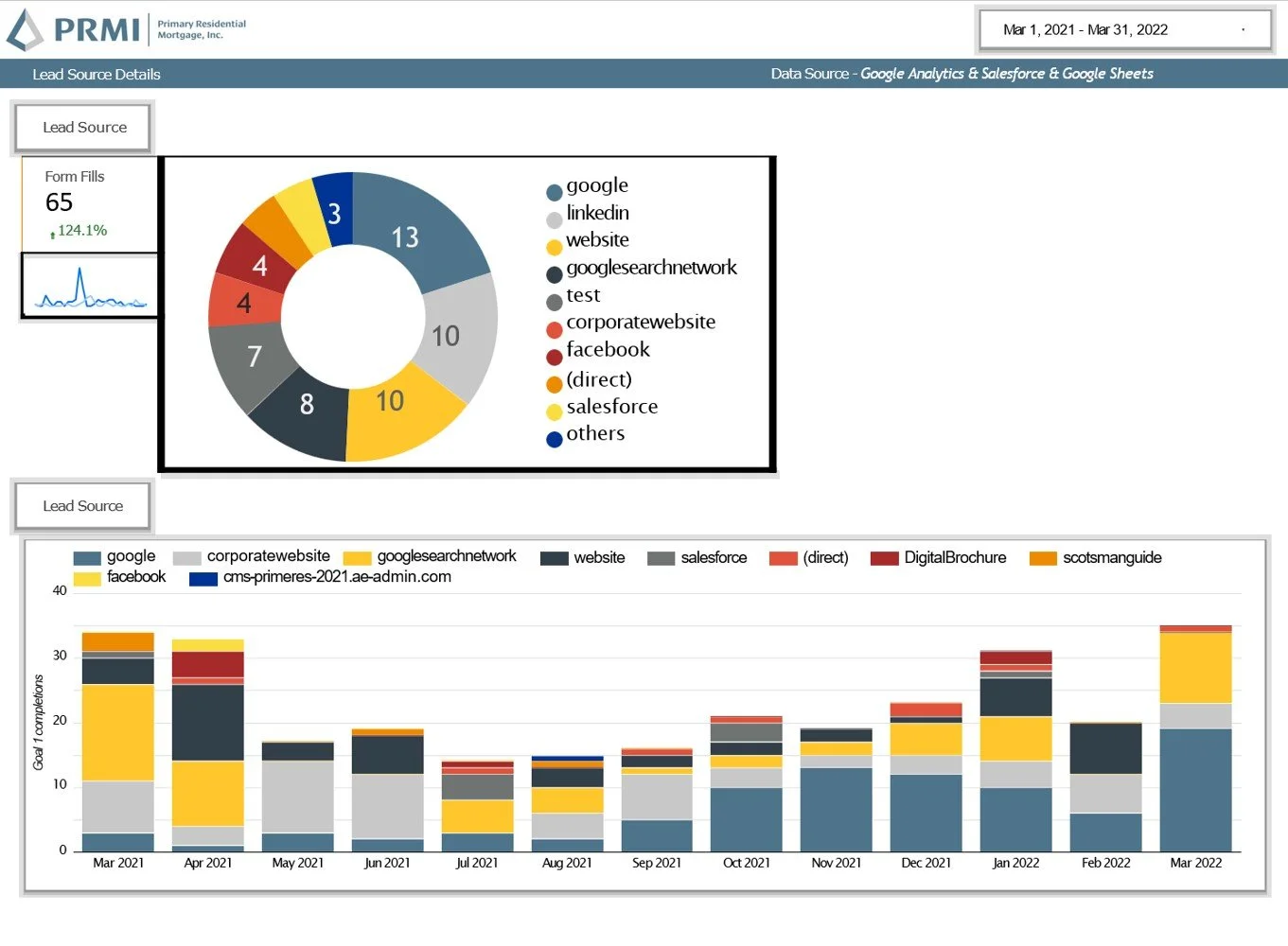Click the googlesearchnetwork swatch in bar chart legend
The image size is (1288, 946).
click(x=357, y=558)
